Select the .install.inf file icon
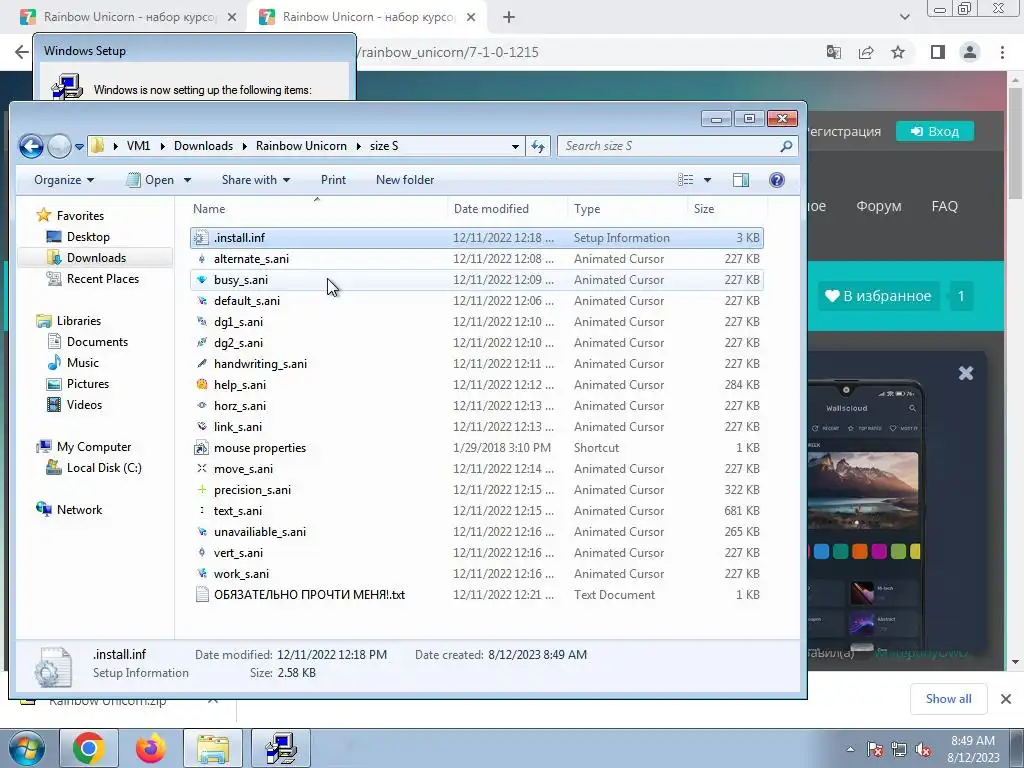Viewport: 1024px width, 768px height. [202, 238]
